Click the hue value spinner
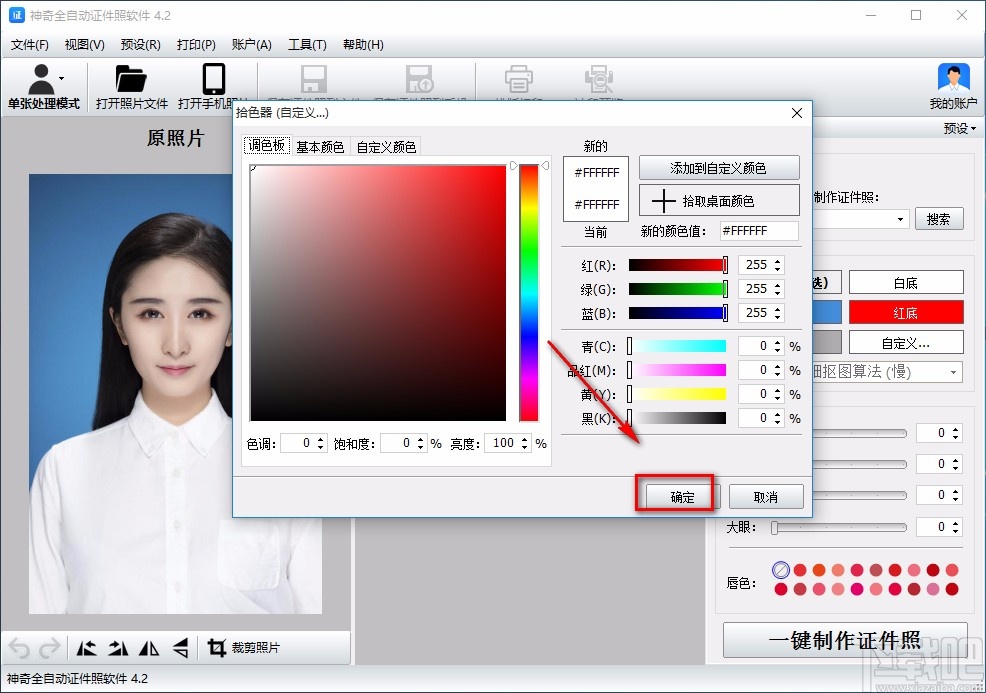 304,443
